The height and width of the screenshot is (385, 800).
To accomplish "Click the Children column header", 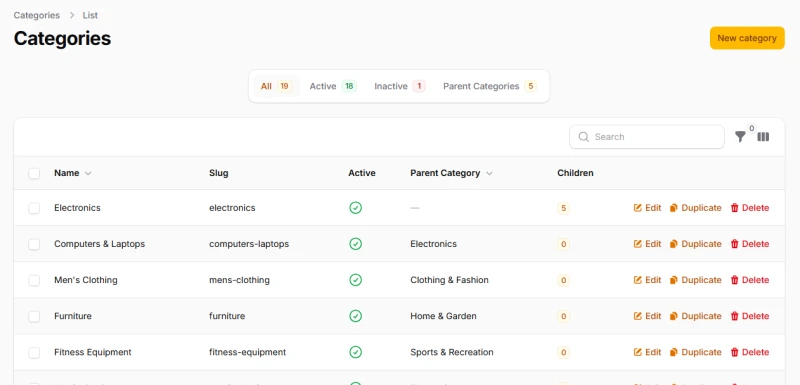I will pos(575,173).
